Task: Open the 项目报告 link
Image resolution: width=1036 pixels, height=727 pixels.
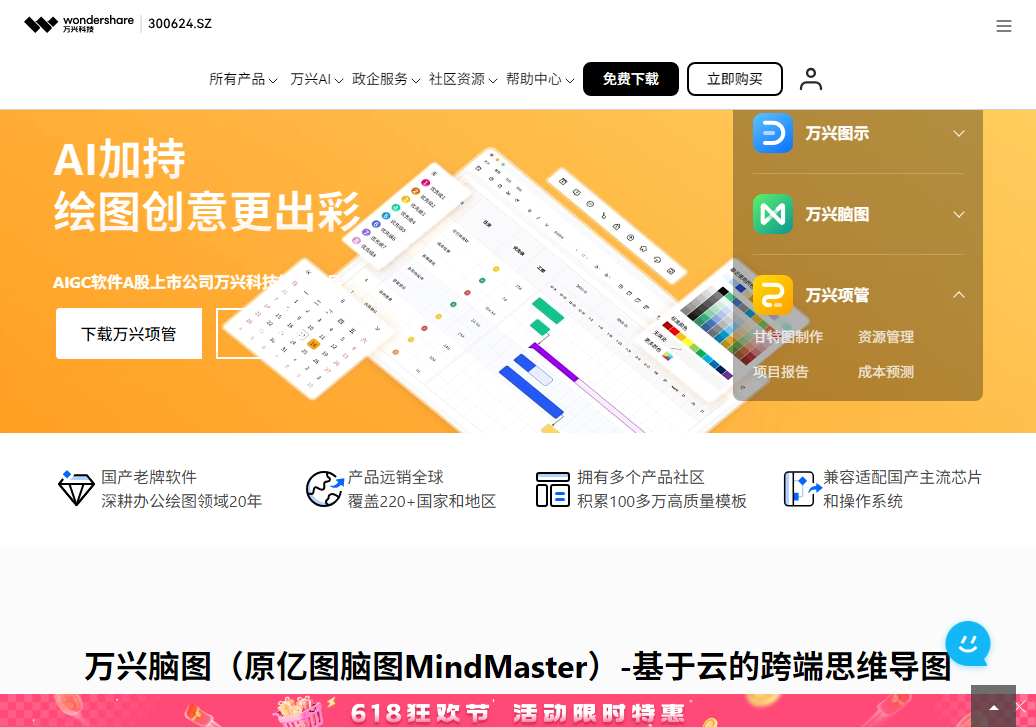Action: (780, 372)
